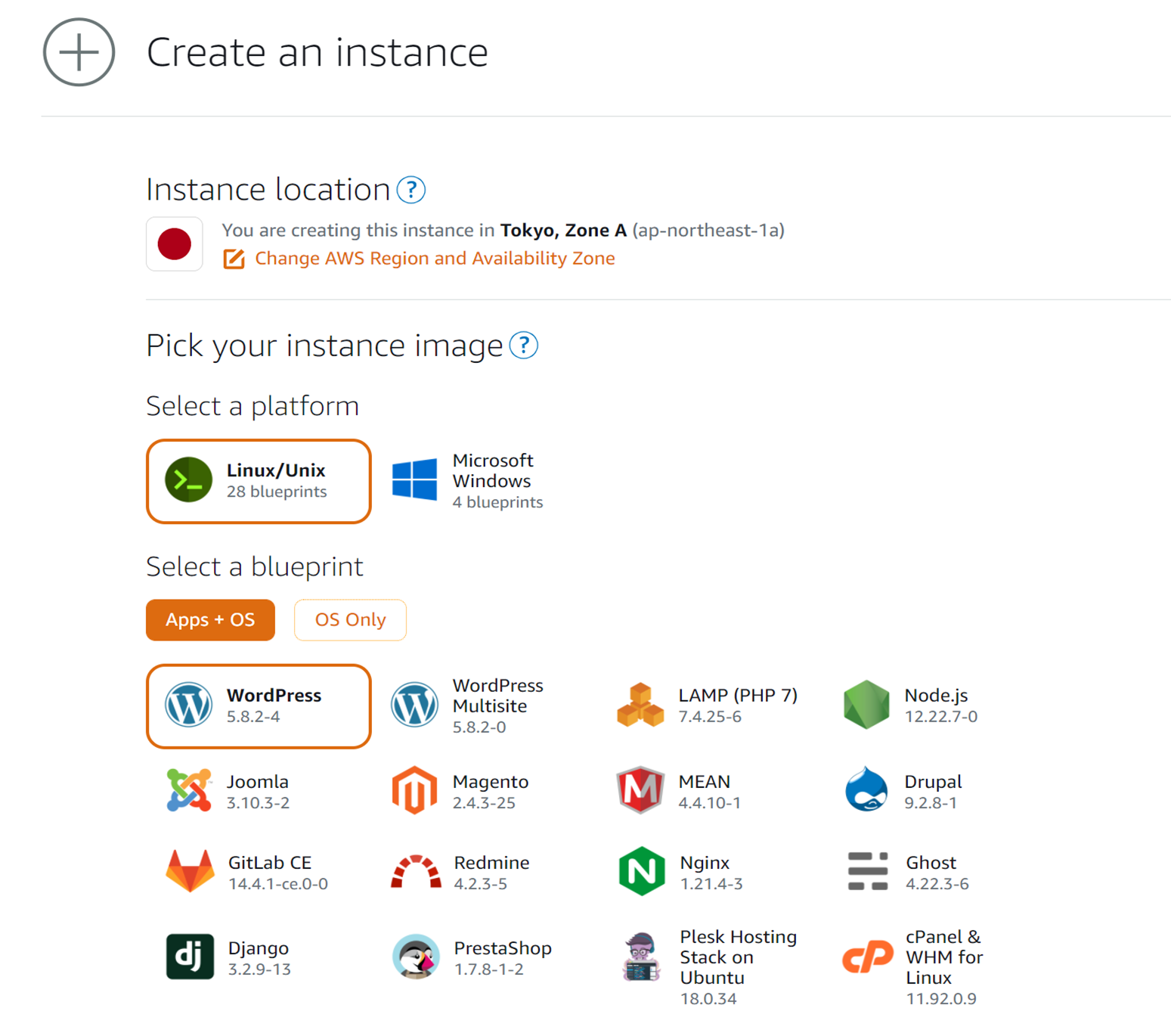Click the WordPress Multisite name text

[x=497, y=696]
